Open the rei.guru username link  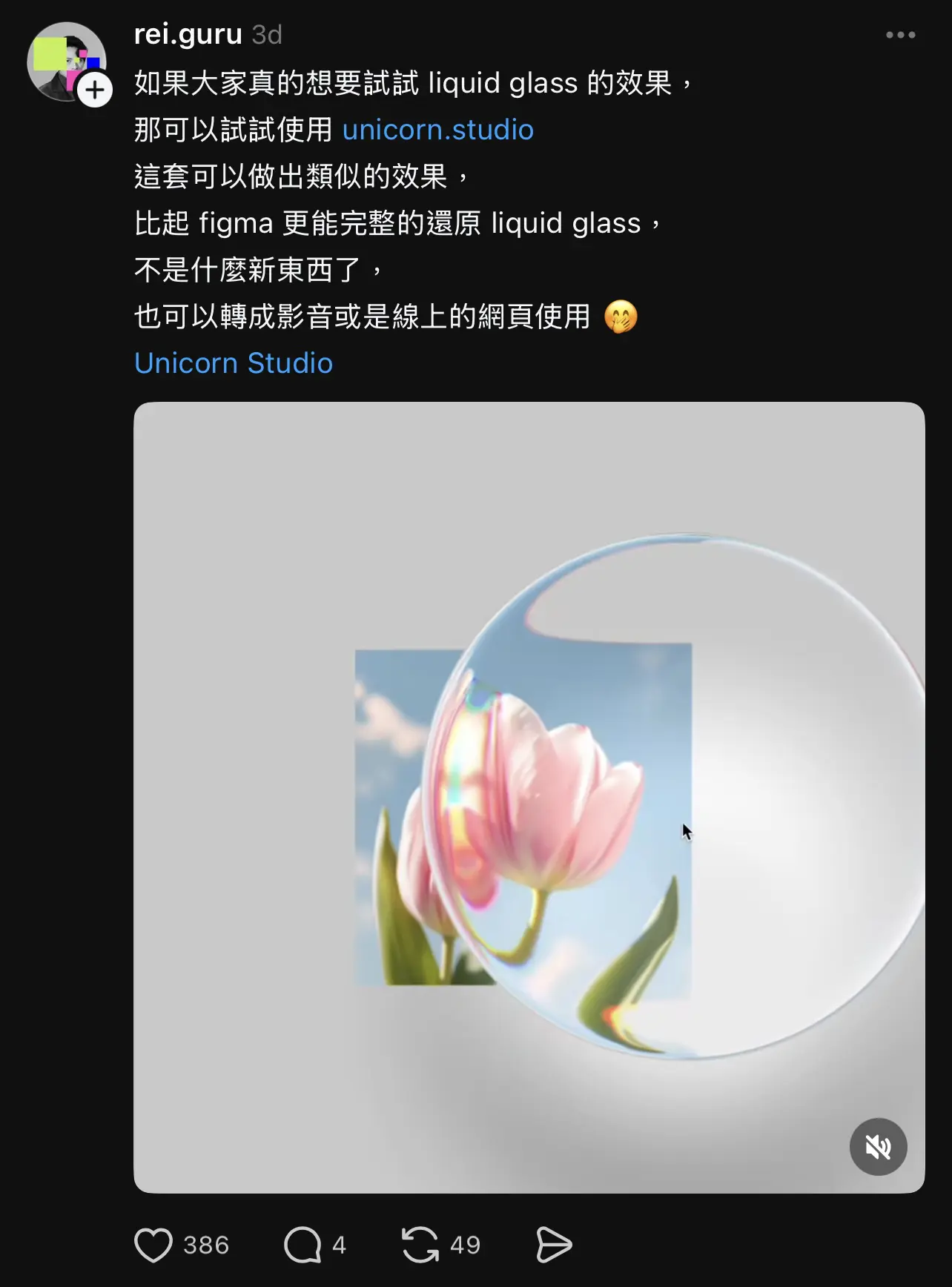(x=188, y=34)
